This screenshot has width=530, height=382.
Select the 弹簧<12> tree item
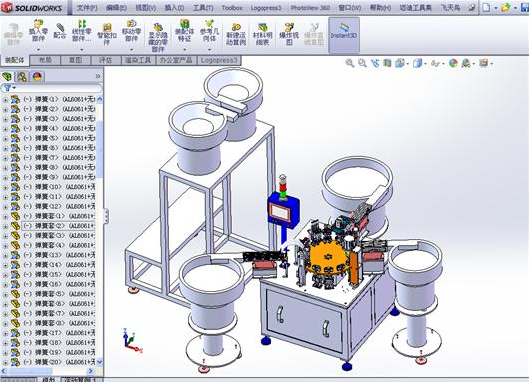point(53,207)
